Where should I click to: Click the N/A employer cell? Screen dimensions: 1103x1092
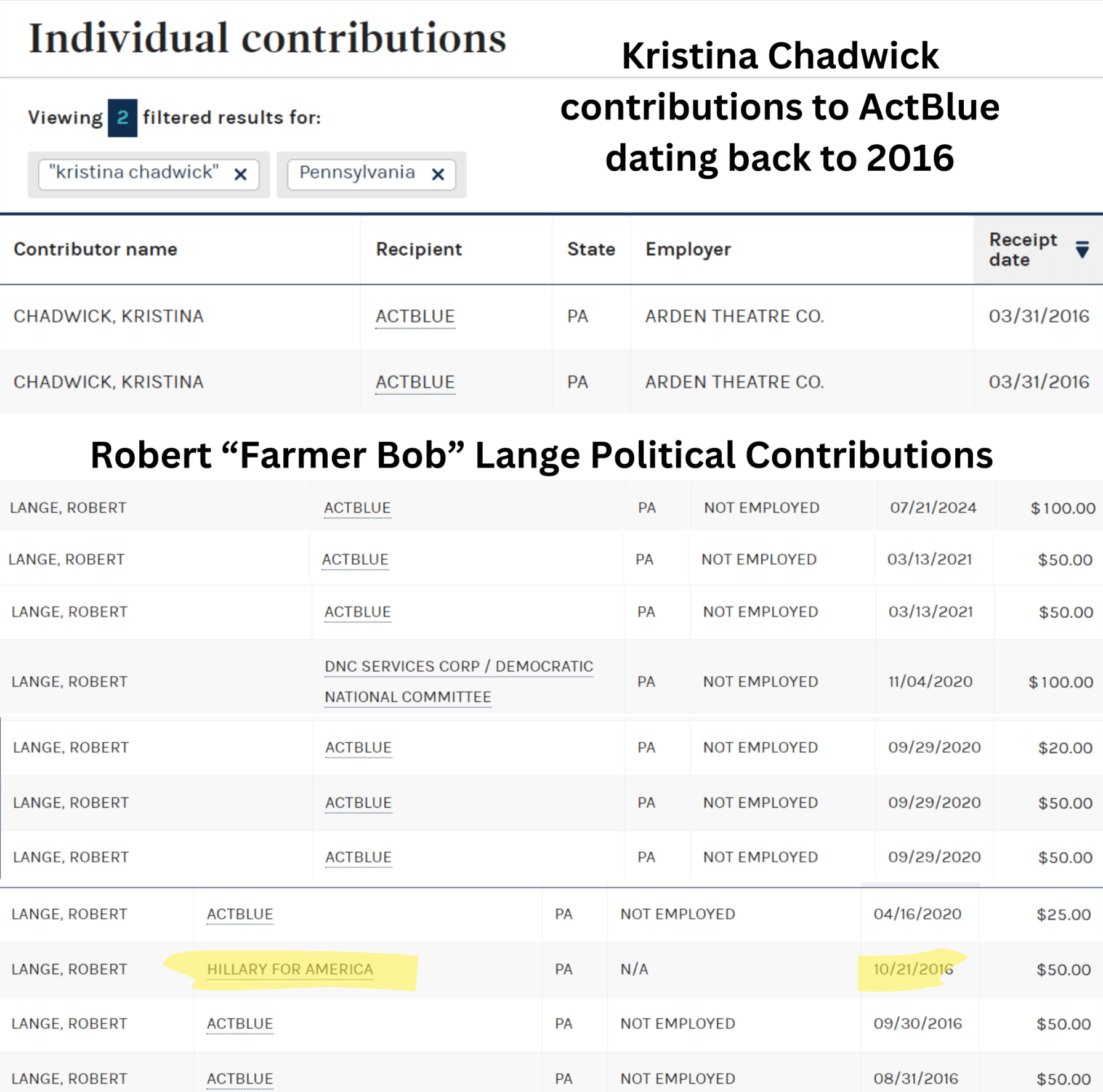tap(634, 969)
